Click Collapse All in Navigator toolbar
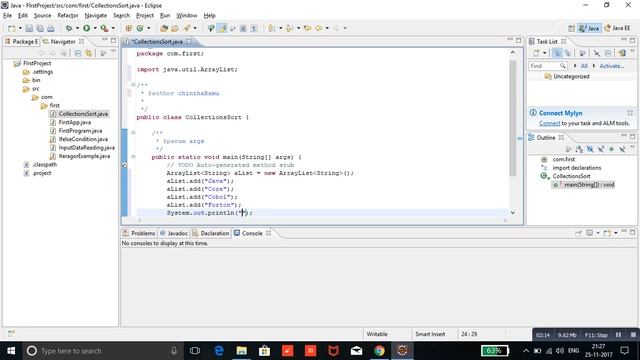The image size is (640, 360). click(78, 53)
